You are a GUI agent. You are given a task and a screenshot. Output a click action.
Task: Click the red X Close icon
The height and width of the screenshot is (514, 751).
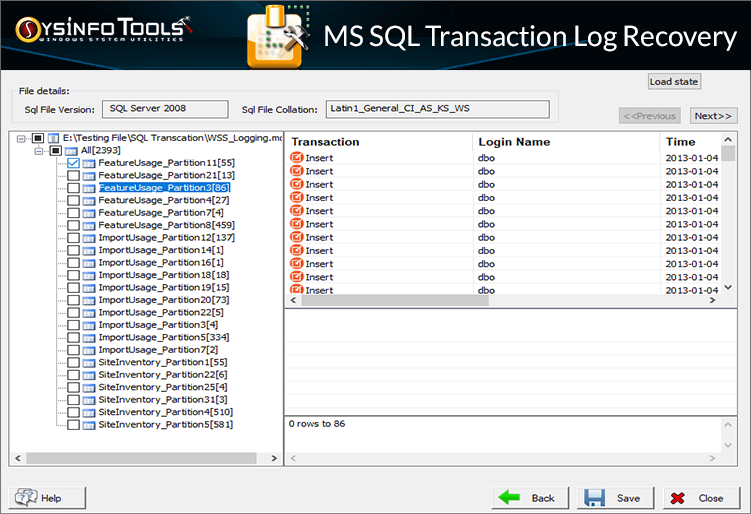679,497
